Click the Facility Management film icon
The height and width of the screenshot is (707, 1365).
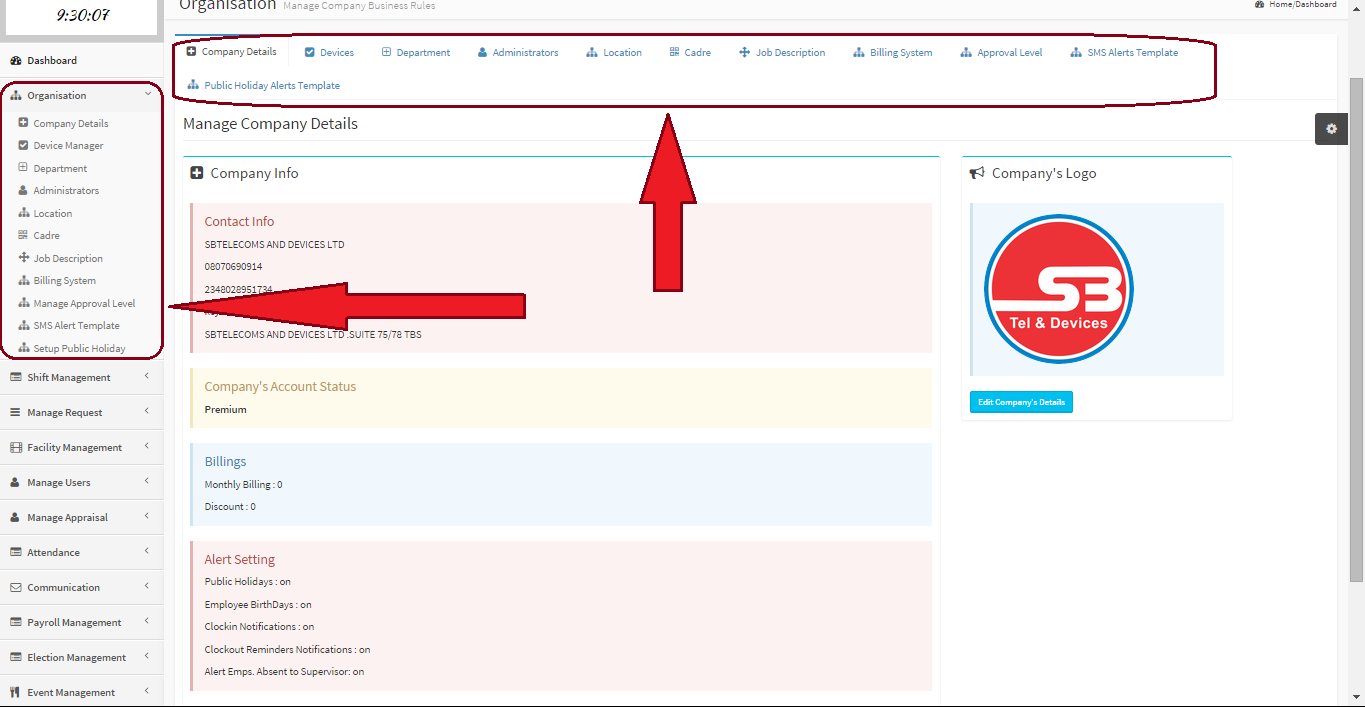[x=15, y=448]
